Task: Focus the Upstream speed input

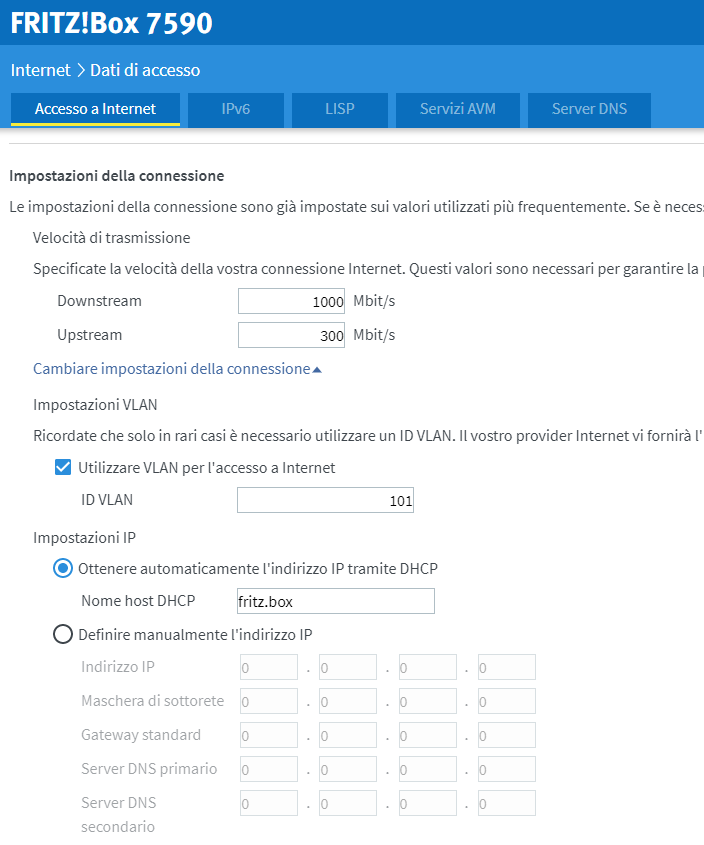Action: click(291, 335)
